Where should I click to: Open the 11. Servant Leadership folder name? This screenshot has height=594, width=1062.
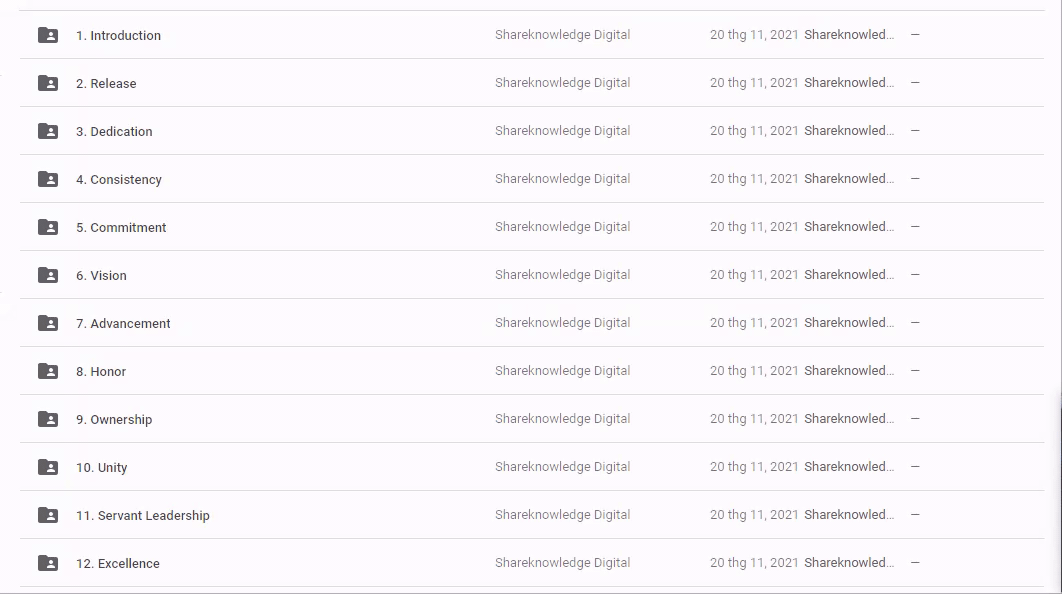pos(143,516)
